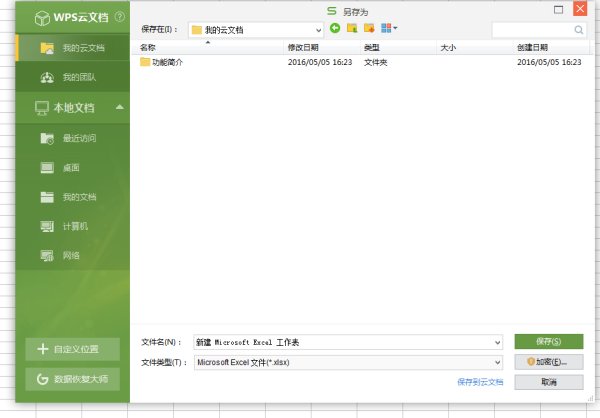Maximize the 另存为 dialog

(x=559, y=10)
